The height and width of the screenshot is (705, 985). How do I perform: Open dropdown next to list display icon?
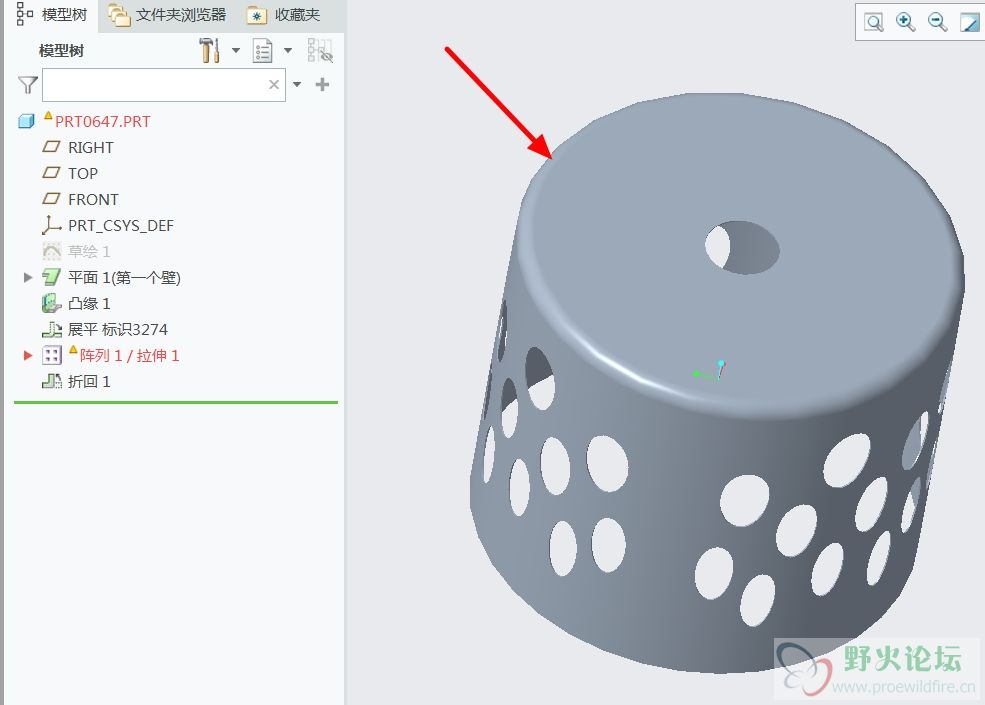tap(288, 50)
